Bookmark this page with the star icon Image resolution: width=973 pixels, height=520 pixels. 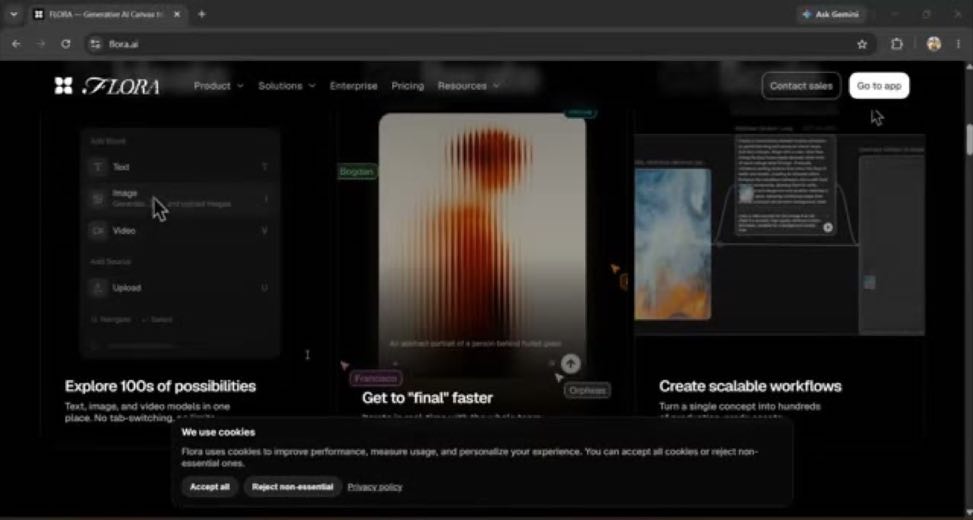pos(862,44)
